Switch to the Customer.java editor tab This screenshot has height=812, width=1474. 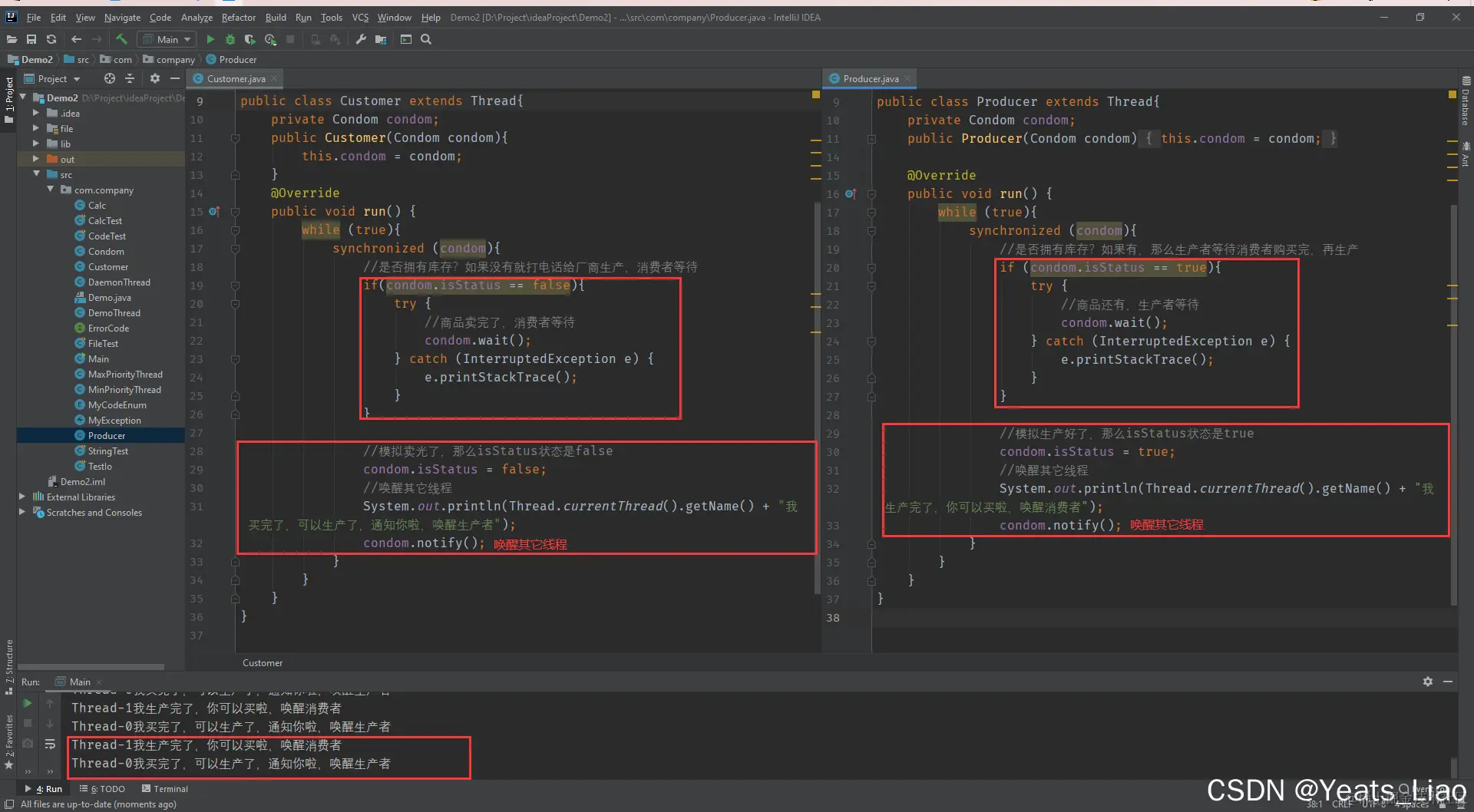tap(236, 78)
